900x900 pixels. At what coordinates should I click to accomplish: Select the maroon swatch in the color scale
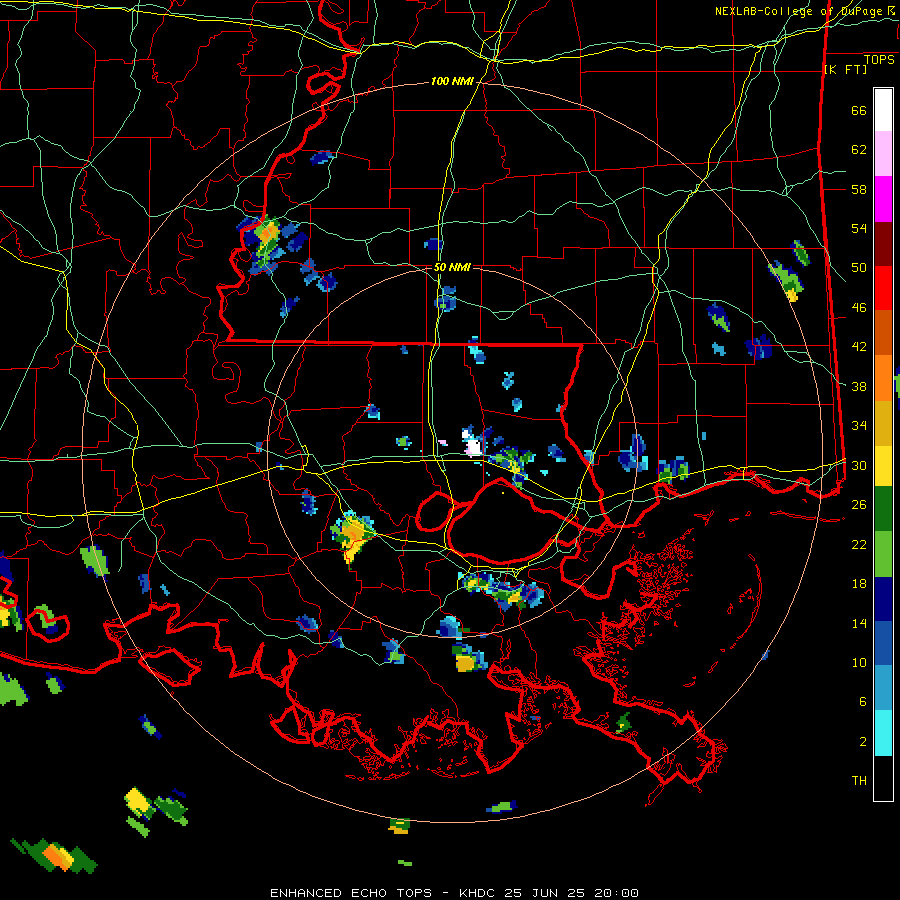pos(883,243)
